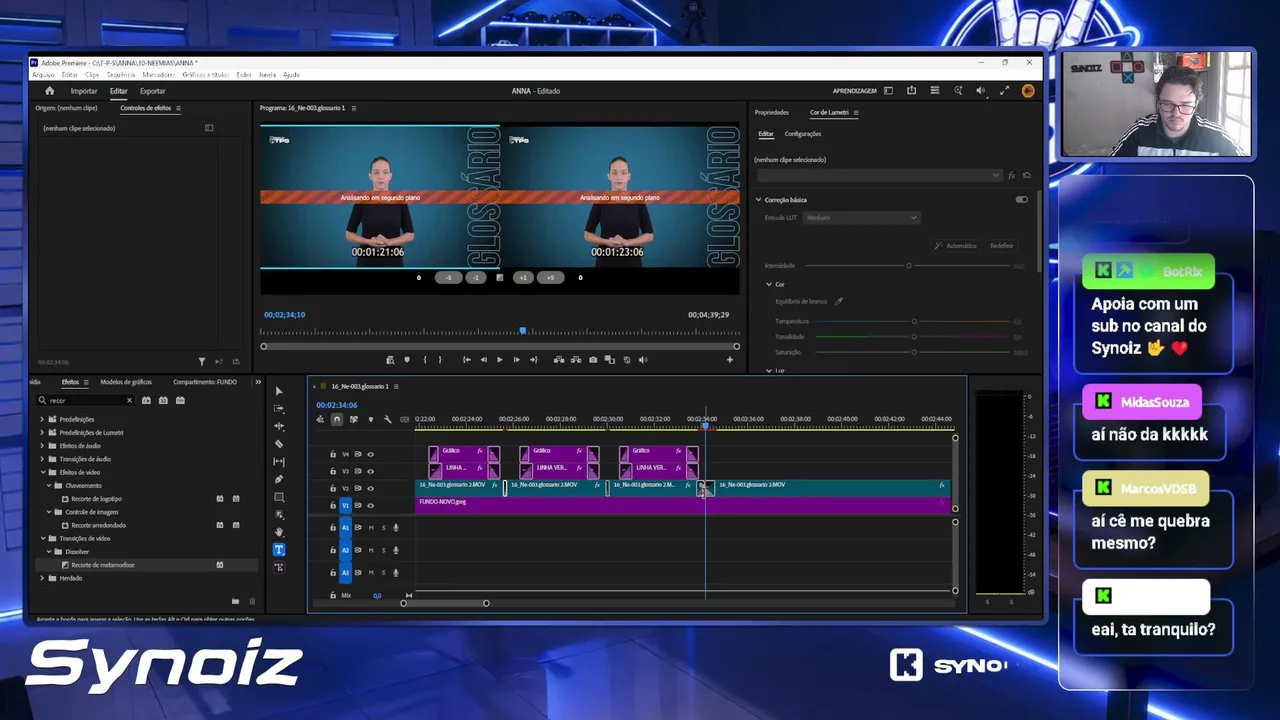Collapse the Efeitos de vídeo folder
The width and height of the screenshot is (1280, 720).
42,472
